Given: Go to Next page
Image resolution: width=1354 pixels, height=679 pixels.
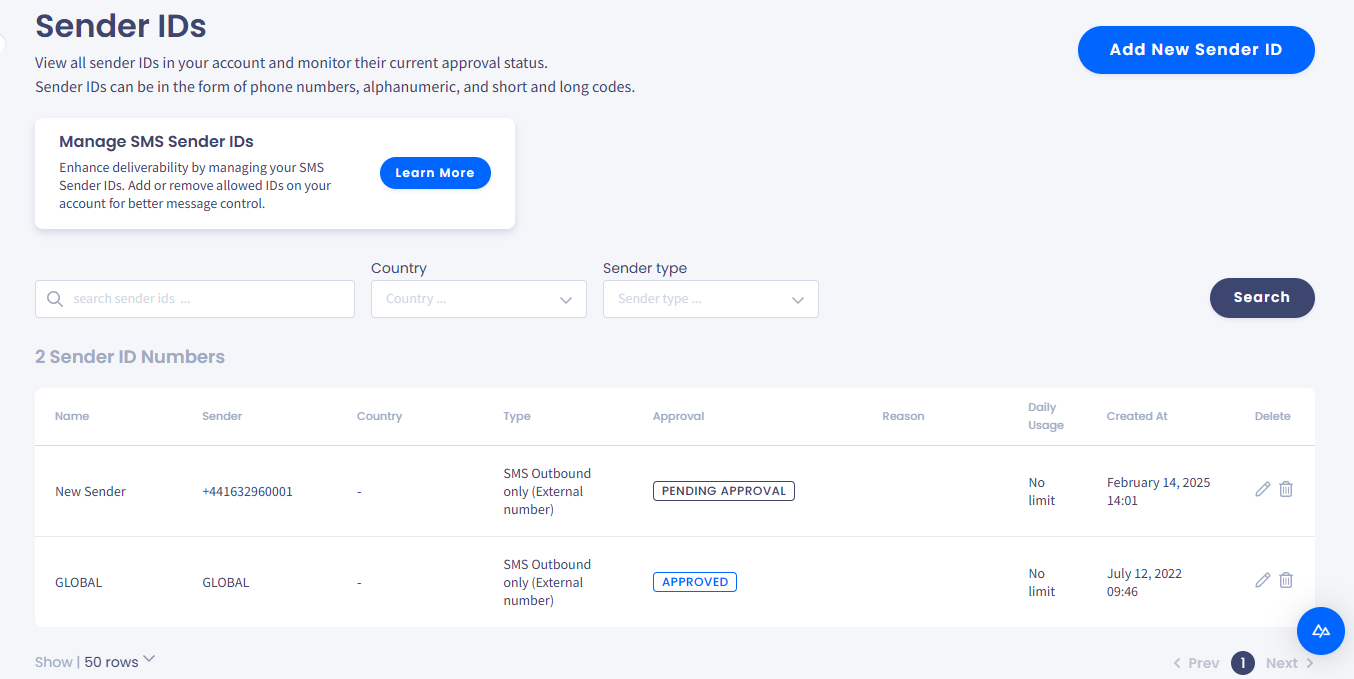Looking at the screenshot, I should click(x=1290, y=663).
